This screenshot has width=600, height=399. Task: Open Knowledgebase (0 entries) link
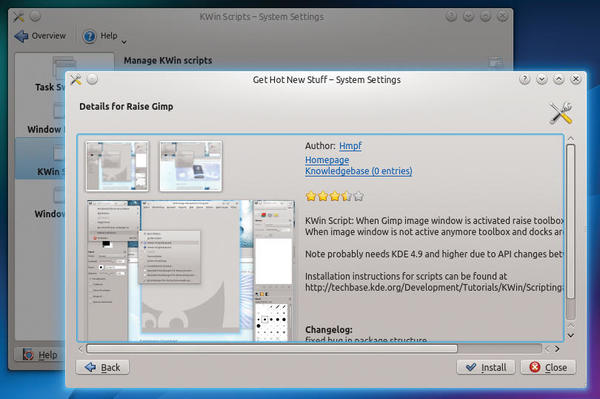tap(359, 171)
